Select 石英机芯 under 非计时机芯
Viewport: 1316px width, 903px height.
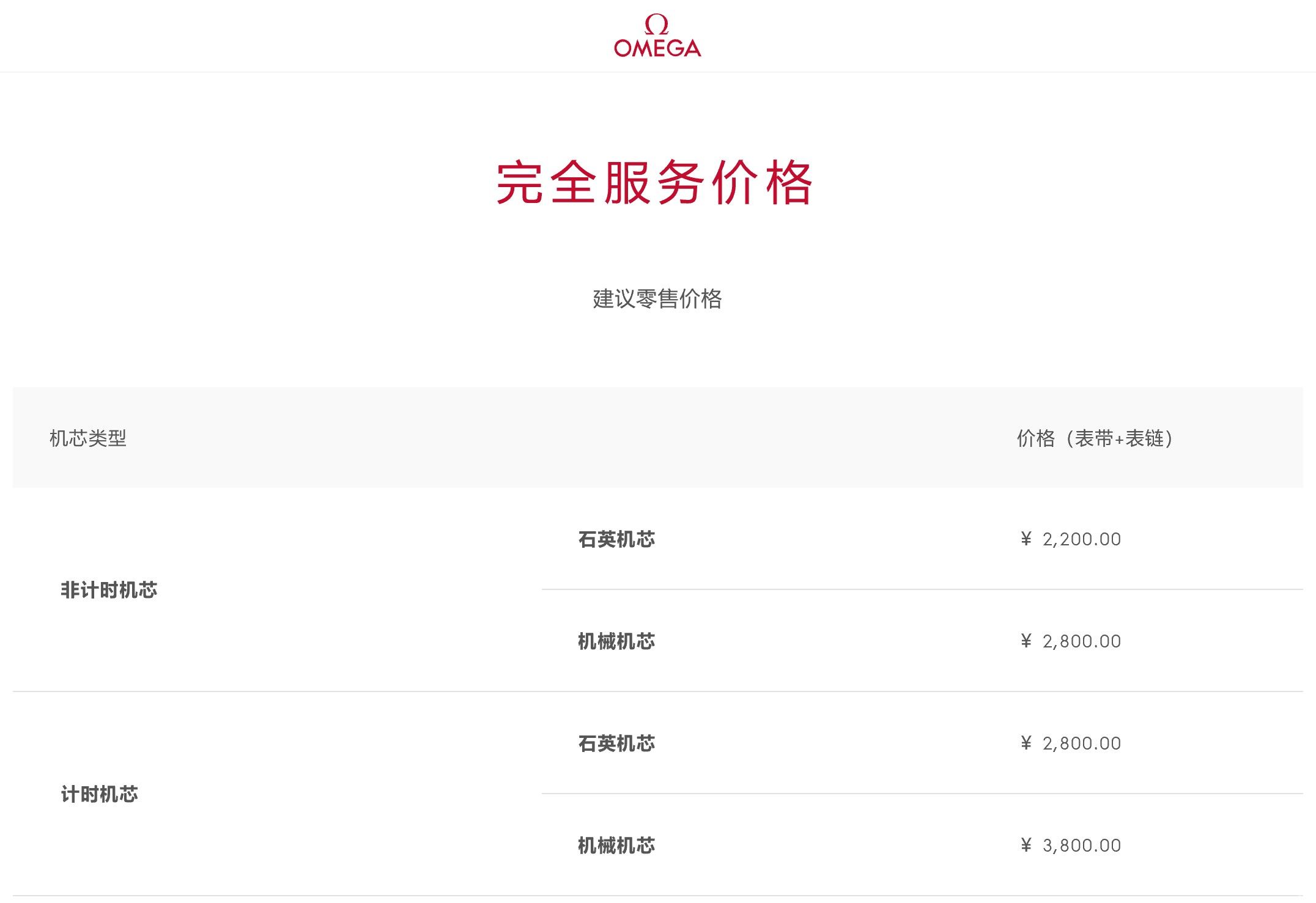[616, 539]
